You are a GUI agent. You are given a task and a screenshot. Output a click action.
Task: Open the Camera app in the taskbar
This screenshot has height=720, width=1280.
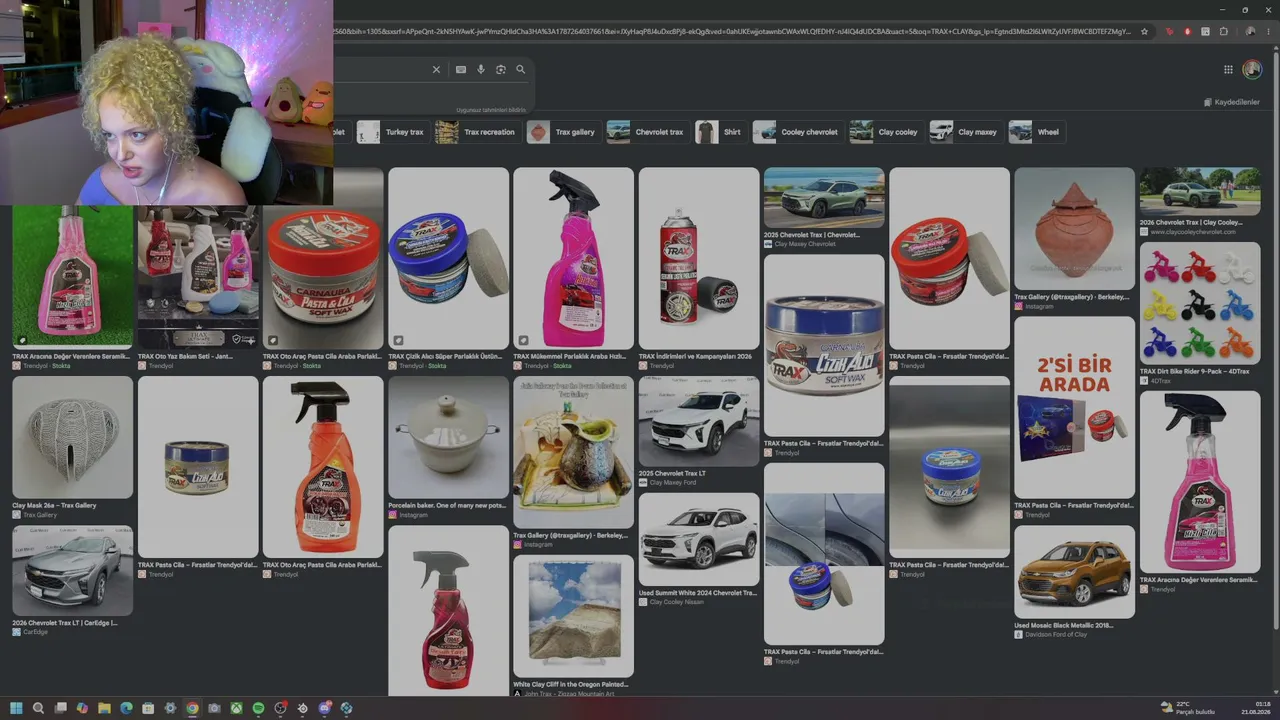coord(214,708)
